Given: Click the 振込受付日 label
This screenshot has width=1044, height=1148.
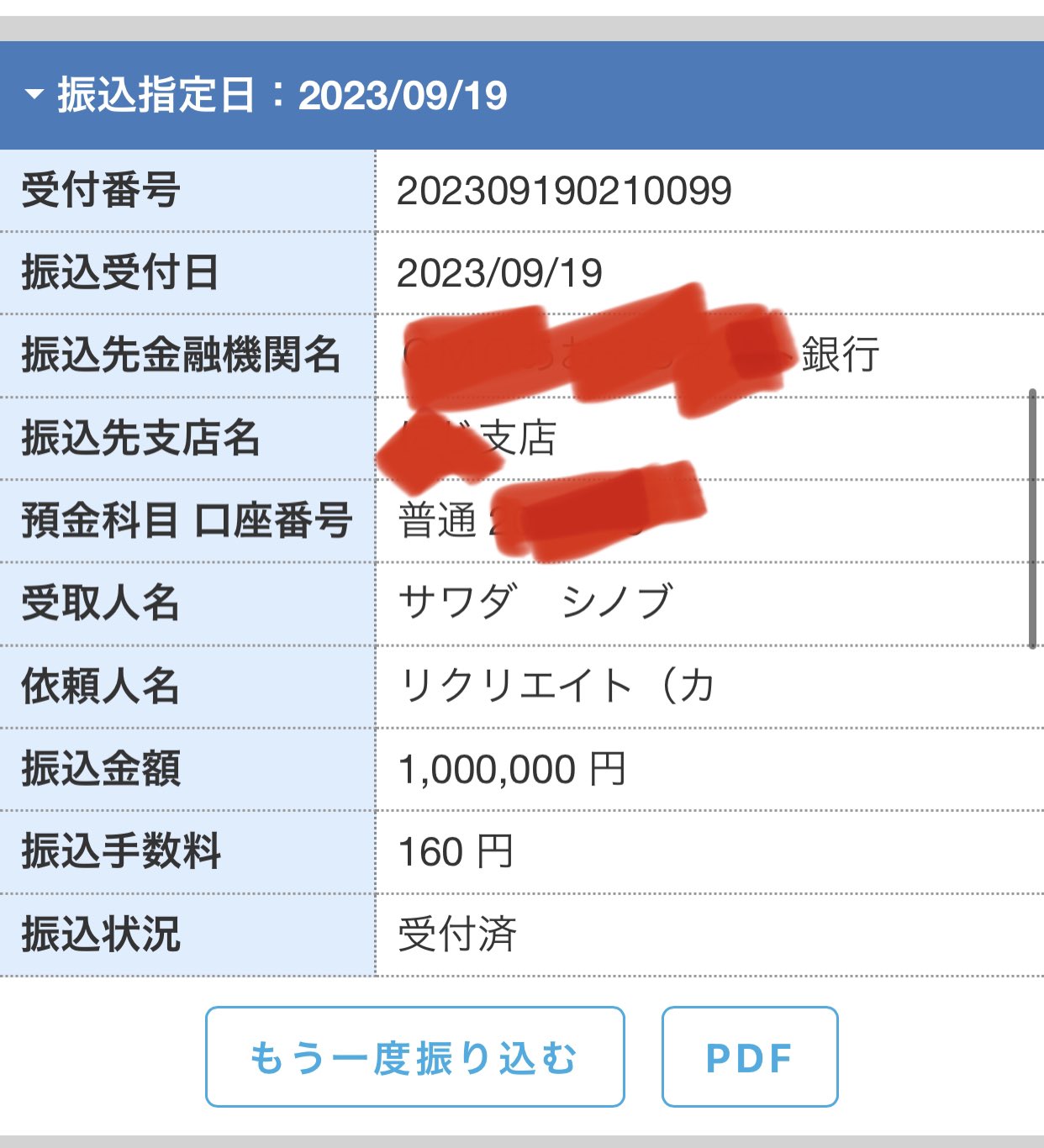Looking at the screenshot, I should pyautogui.click(x=120, y=273).
